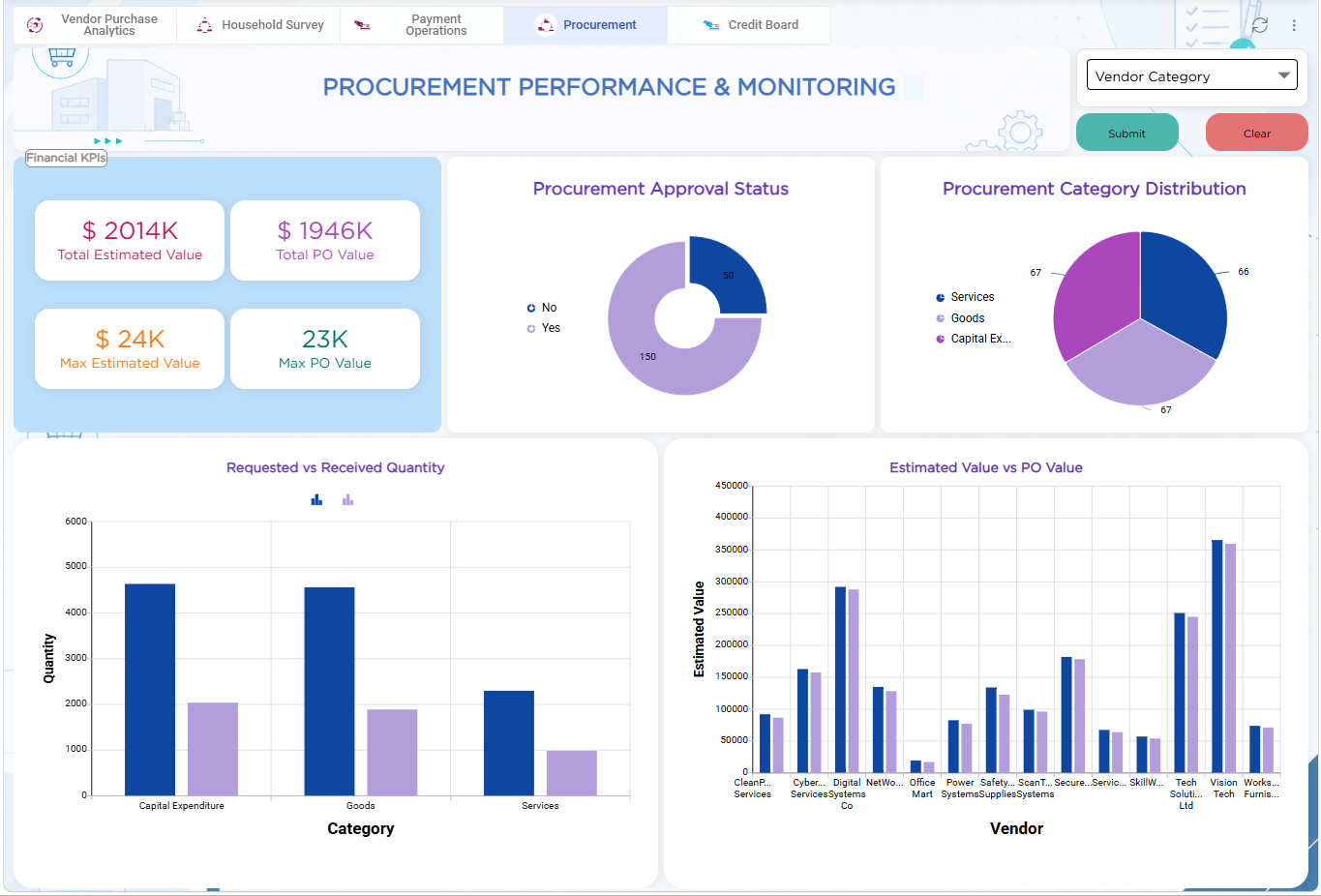Image resolution: width=1321 pixels, height=896 pixels.
Task: Open the three-dot options menu
Action: [1294, 25]
